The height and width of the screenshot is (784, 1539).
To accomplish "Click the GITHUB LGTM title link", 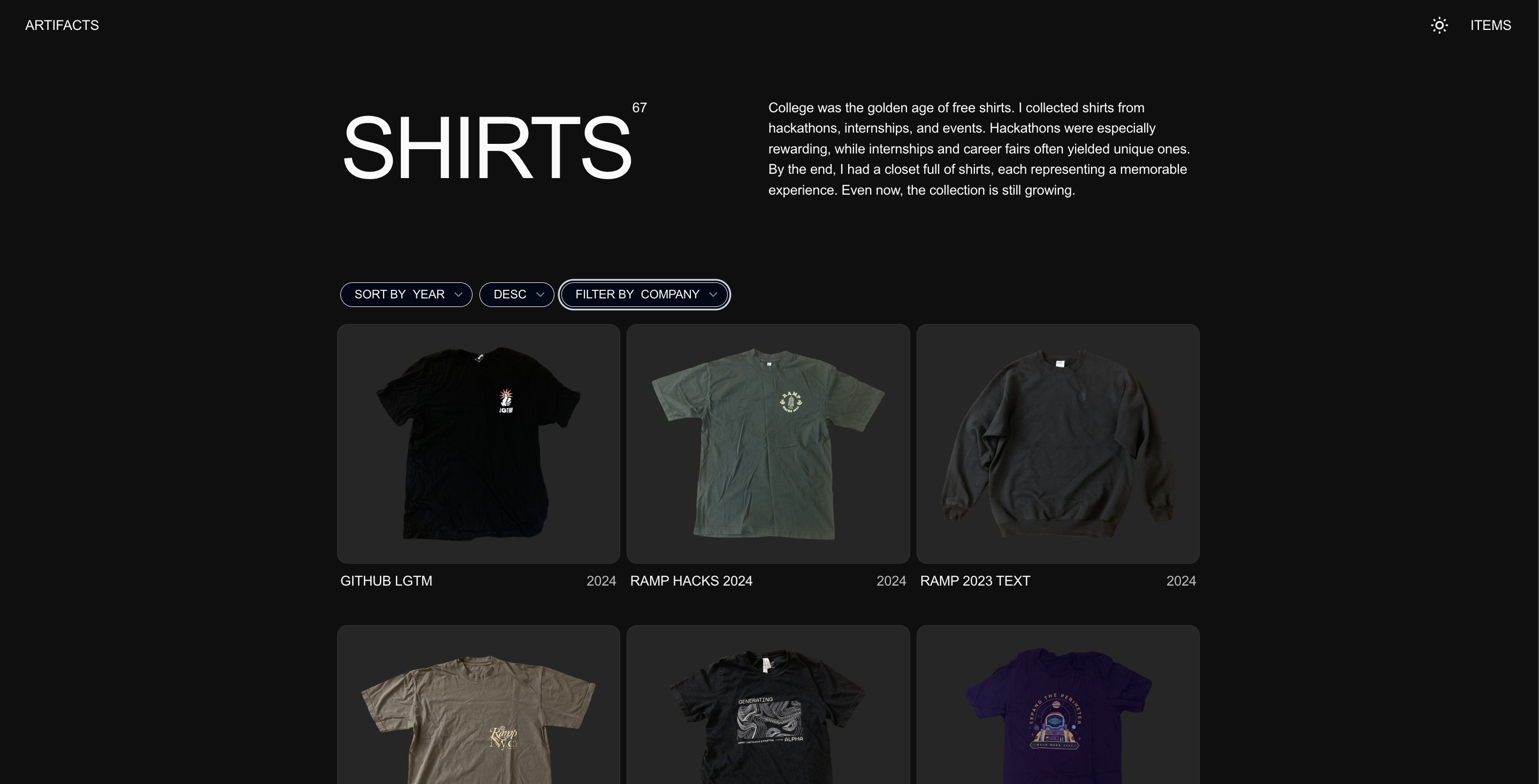I will coord(386,581).
